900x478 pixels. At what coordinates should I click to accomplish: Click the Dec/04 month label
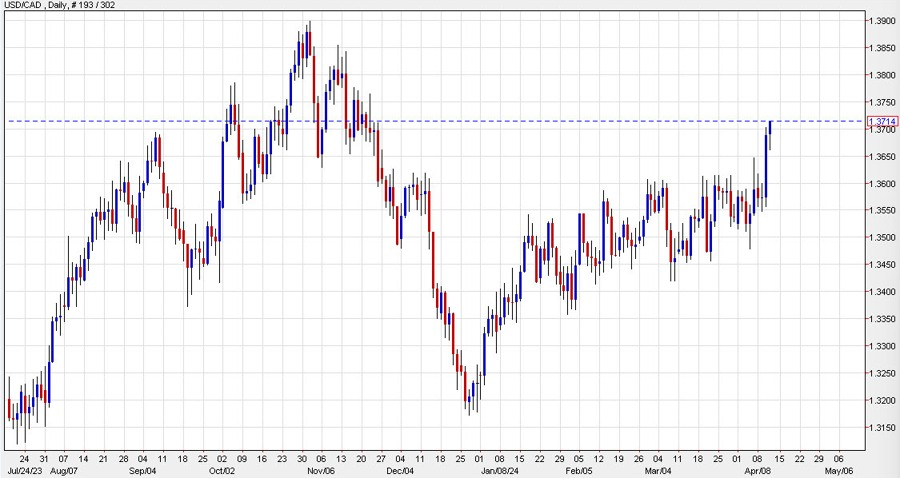coord(401,471)
